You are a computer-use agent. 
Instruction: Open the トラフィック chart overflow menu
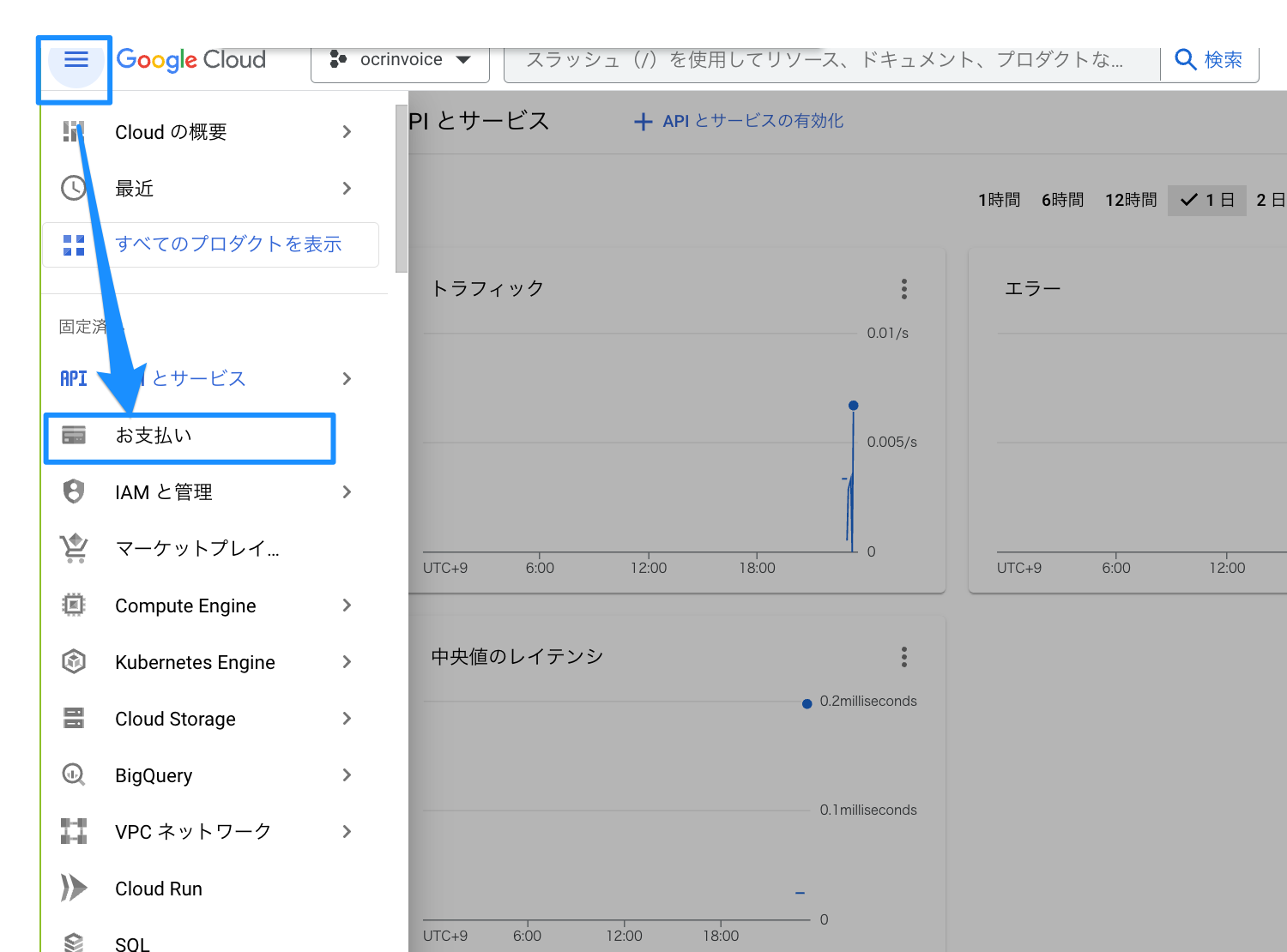click(904, 289)
